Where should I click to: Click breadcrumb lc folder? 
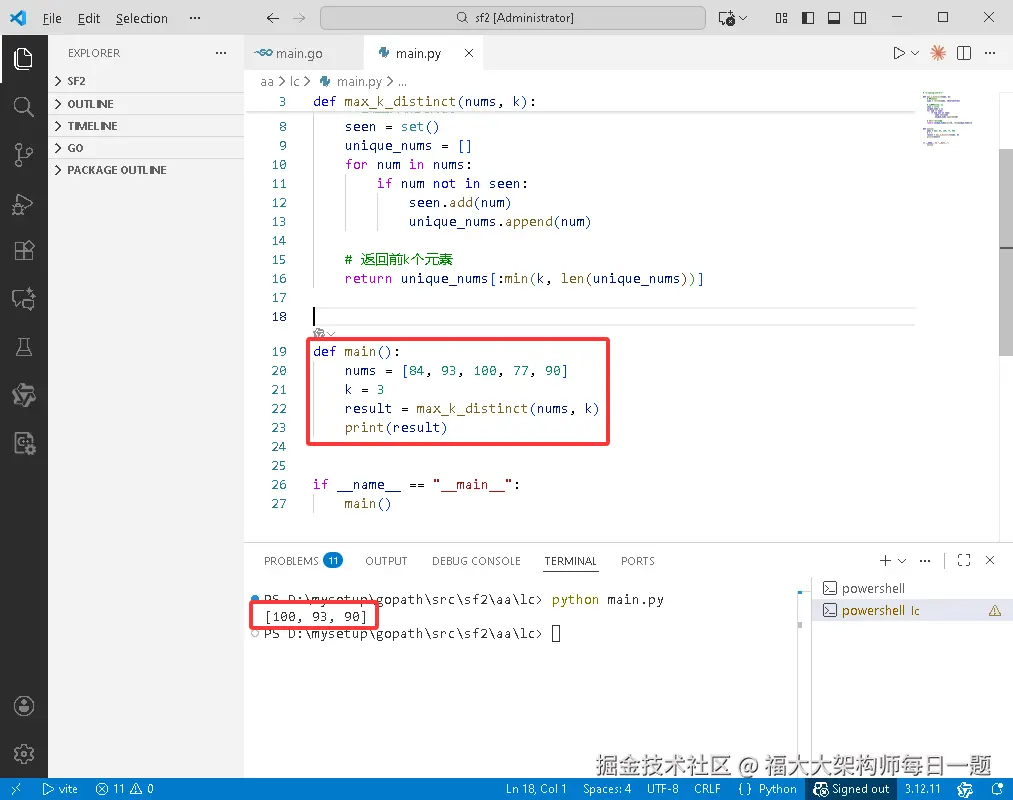(294, 81)
